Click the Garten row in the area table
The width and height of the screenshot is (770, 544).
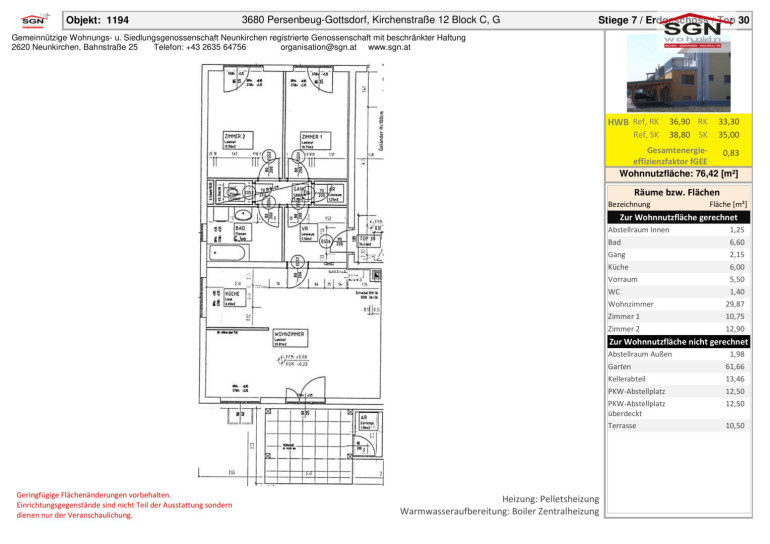click(x=677, y=367)
